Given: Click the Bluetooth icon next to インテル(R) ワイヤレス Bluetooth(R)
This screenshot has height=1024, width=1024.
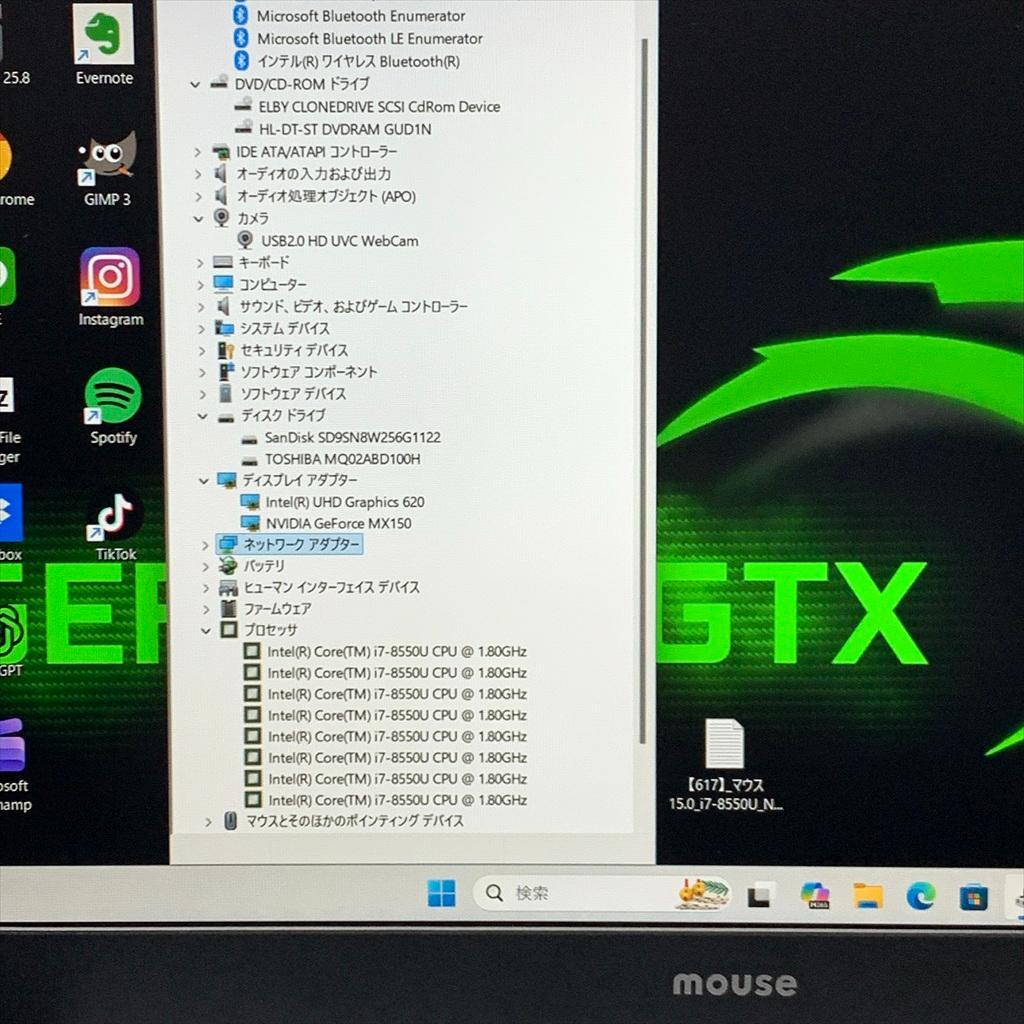Looking at the screenshot, I should [243, 62].
